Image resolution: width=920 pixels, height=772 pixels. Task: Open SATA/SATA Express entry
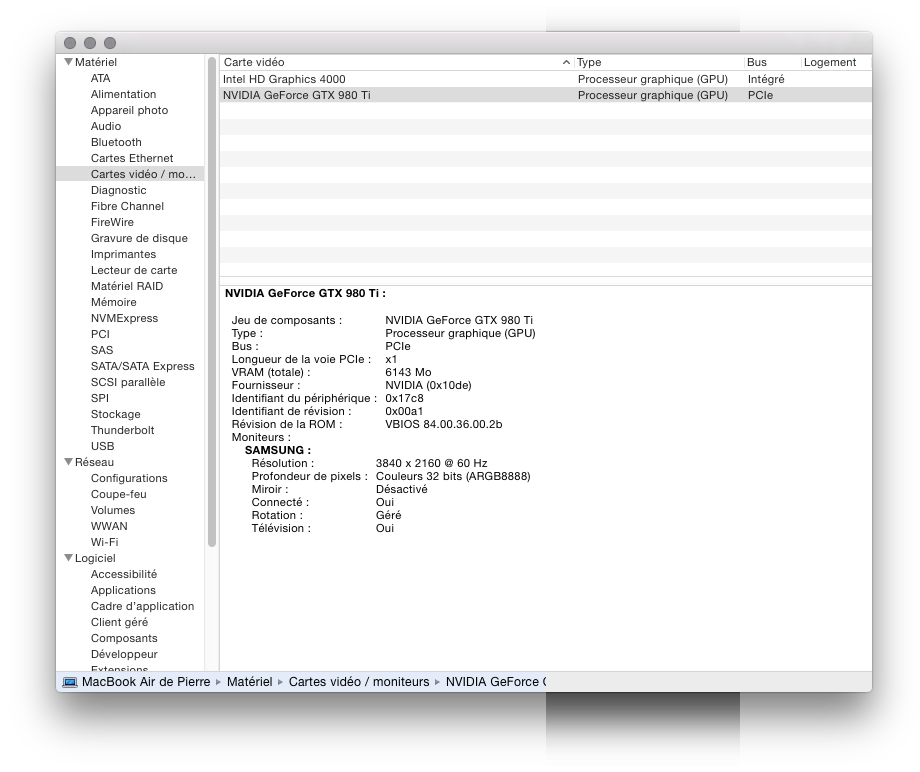pyautogui.click(x=143, y=366)
